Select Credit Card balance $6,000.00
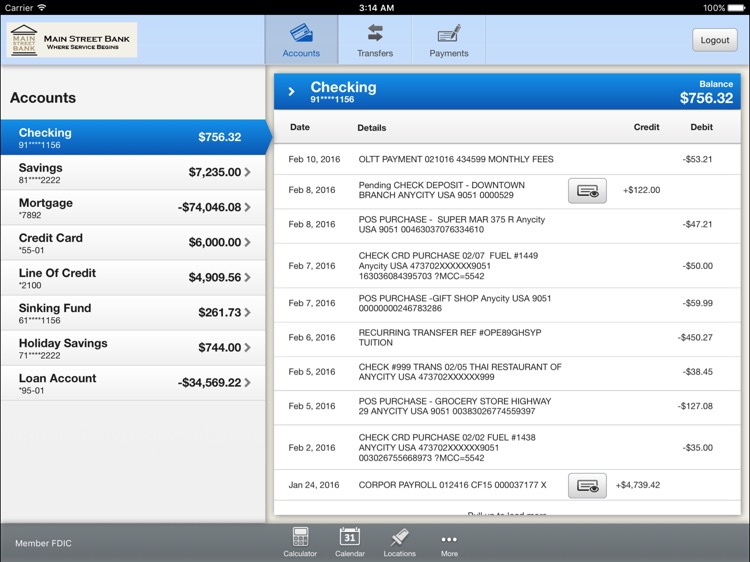The height and width of the screenshot is (562, 750). click(x=215, y=242)
